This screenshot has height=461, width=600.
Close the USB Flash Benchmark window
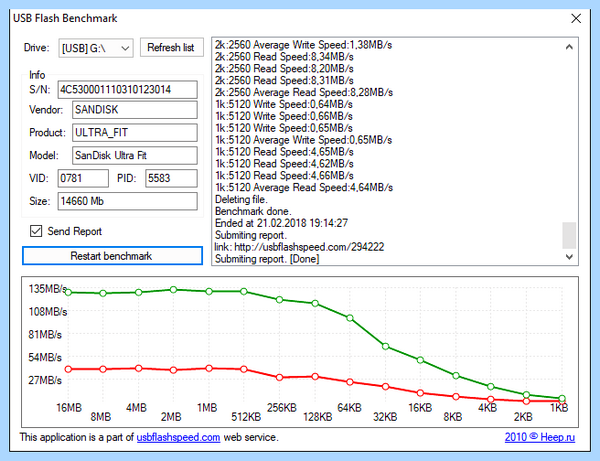click(x=576, y=18)
